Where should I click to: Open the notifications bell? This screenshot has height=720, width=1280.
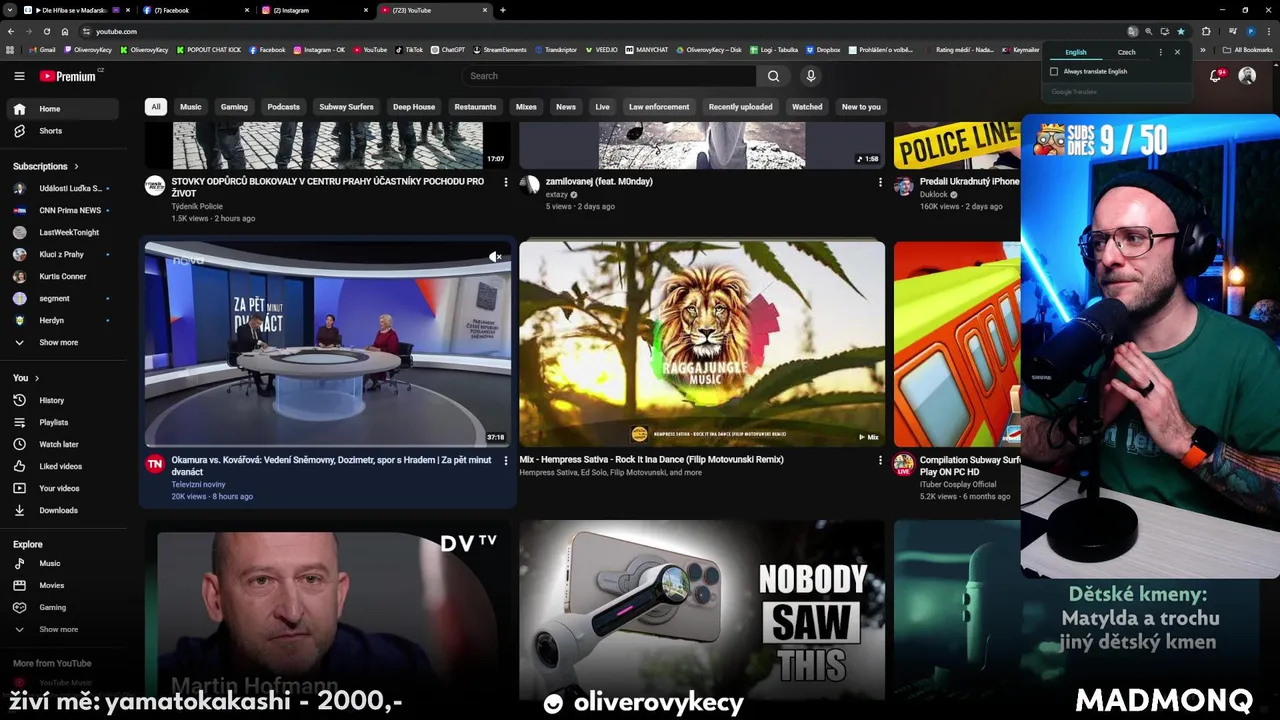tap(1216, 76)
